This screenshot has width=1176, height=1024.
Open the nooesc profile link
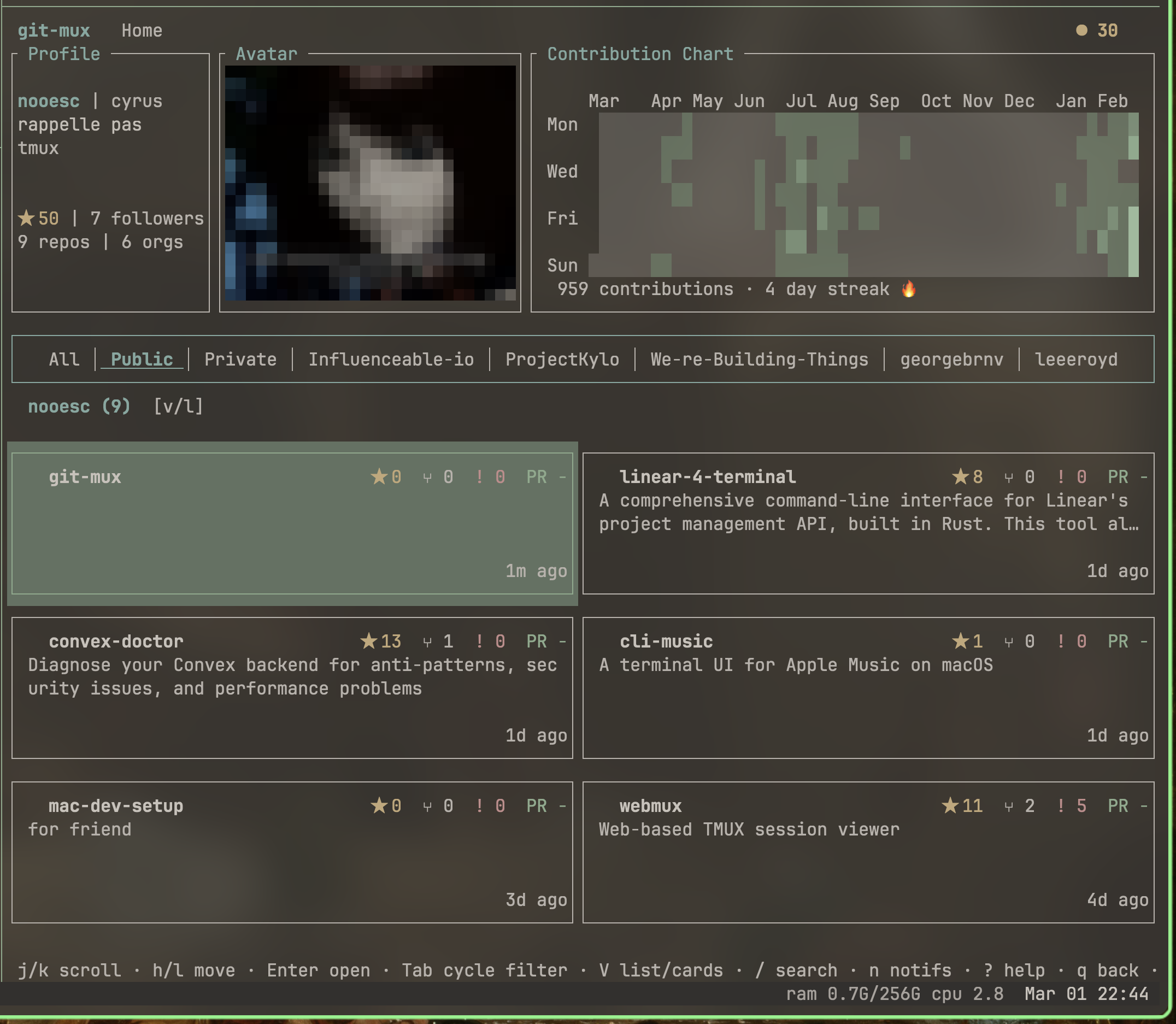[48, 101]
